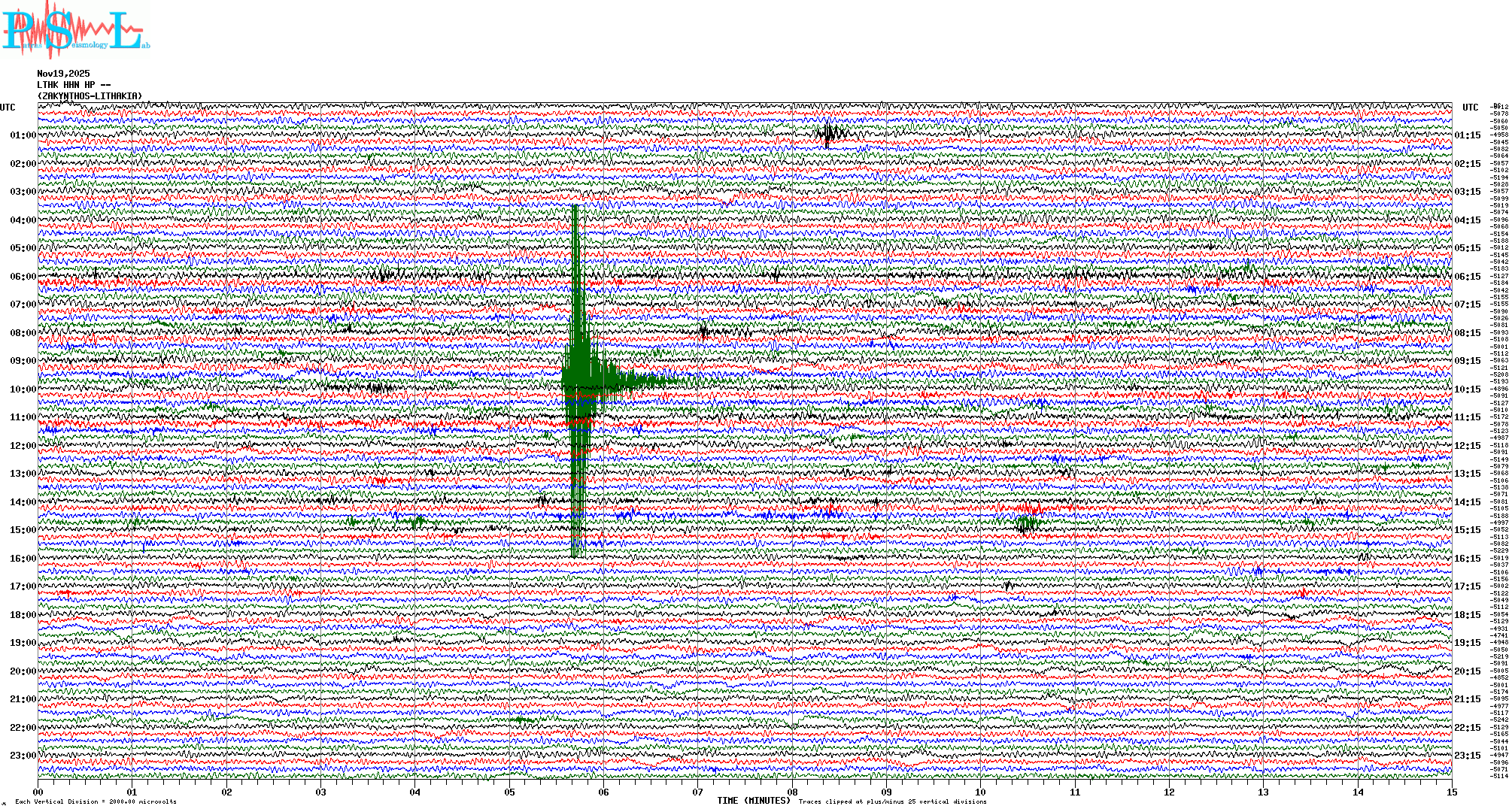Click the 15 minute tick at the bottom right
This screenshot has height=812, width=1512.
(x=1451, y=792)
